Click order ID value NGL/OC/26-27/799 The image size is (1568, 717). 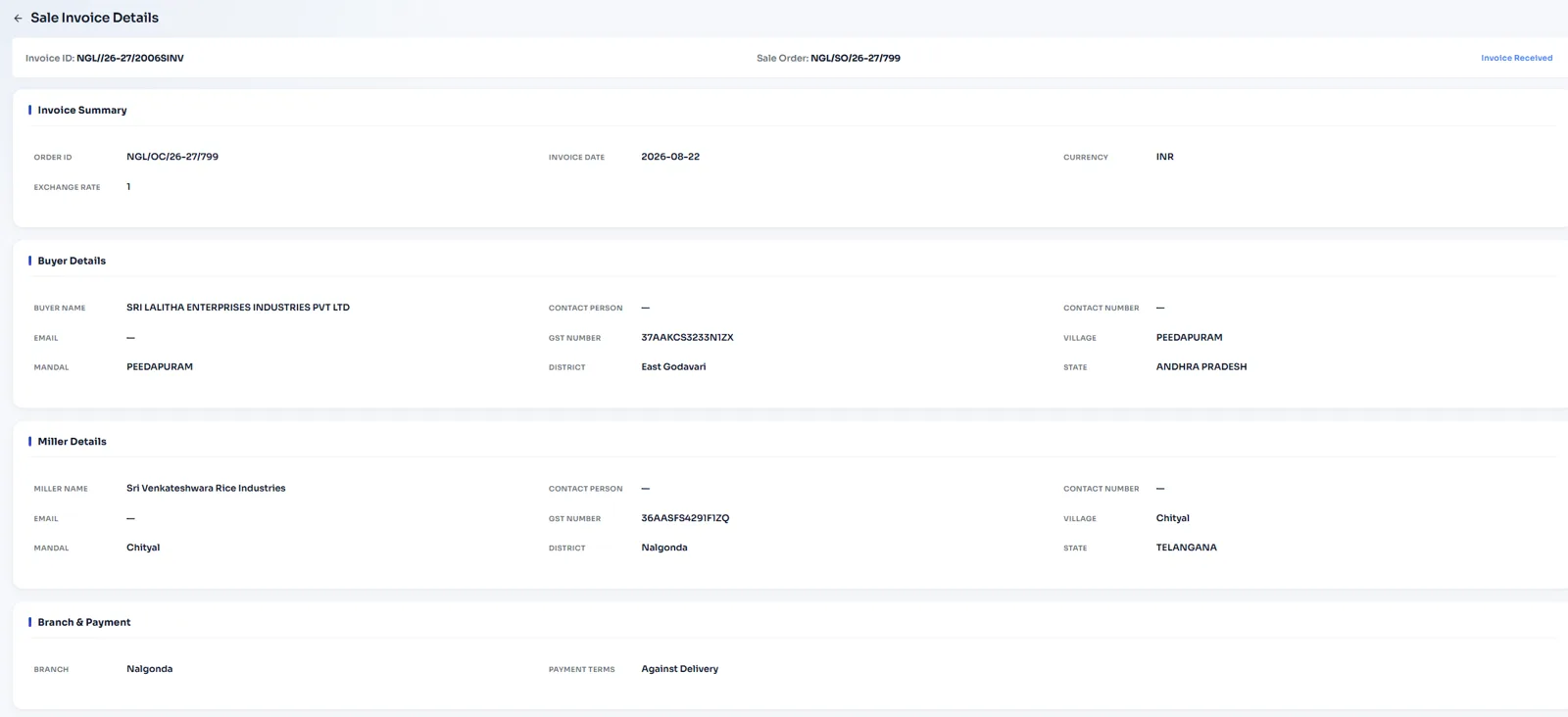pos(172,157)
